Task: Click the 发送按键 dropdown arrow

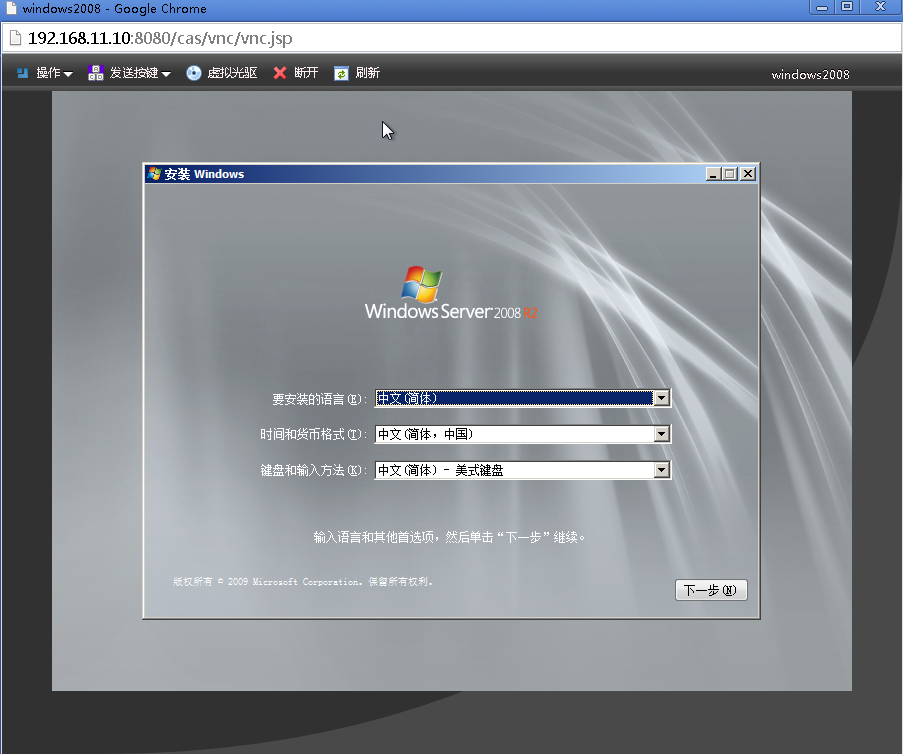Action: [166, 74]
